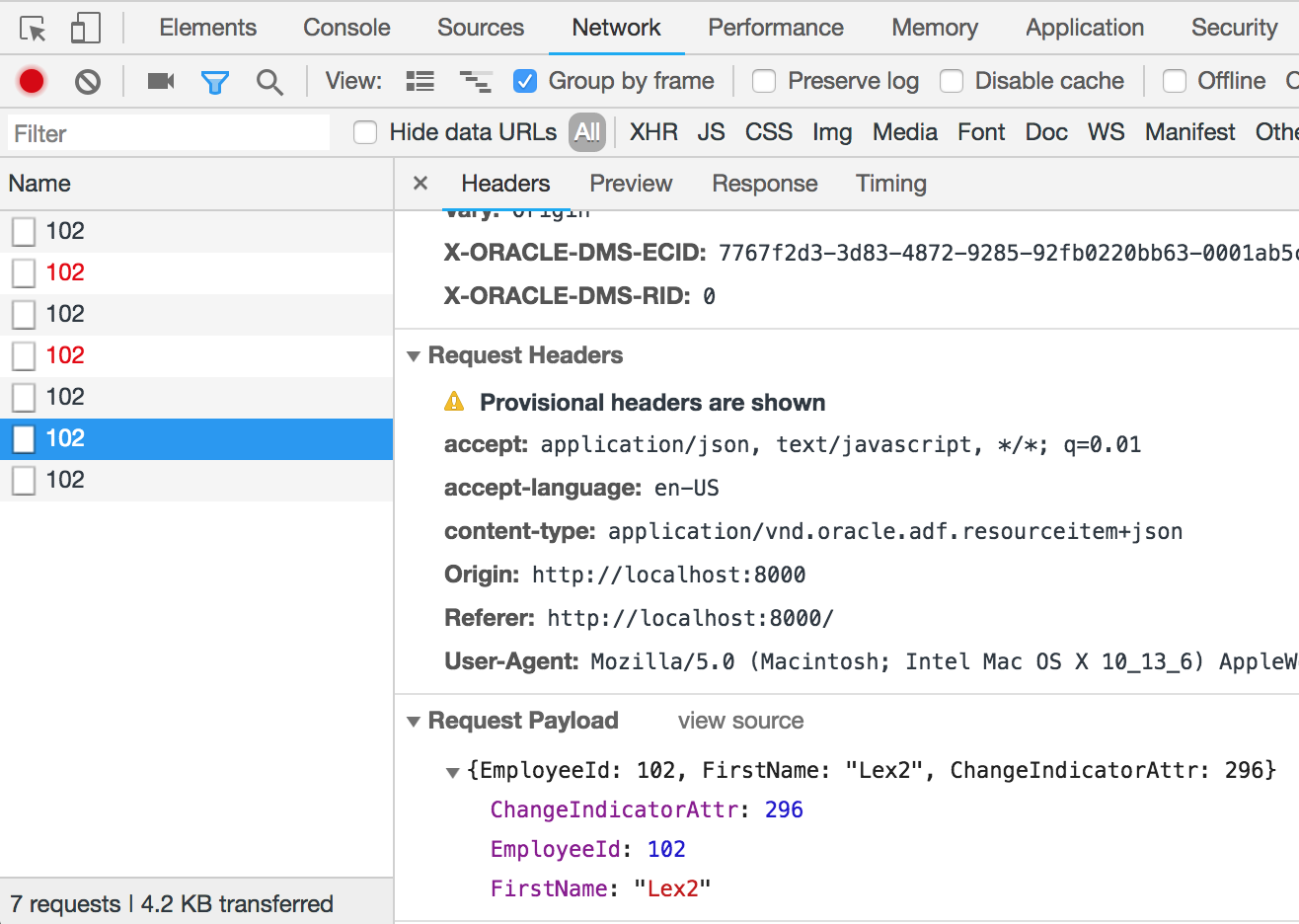Toggle the device toolbar icon
Screen dimensions: 1299x924
85,27
